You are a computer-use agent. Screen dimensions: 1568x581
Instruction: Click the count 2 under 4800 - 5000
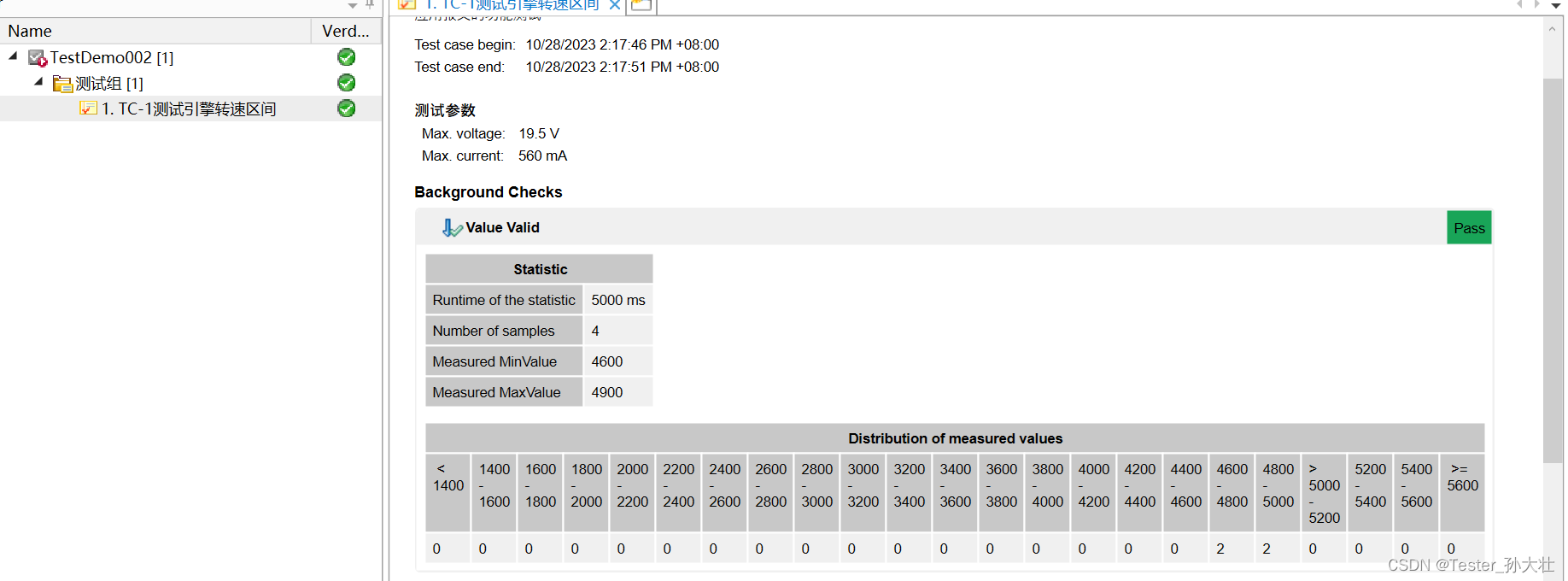coord(1278,549)
